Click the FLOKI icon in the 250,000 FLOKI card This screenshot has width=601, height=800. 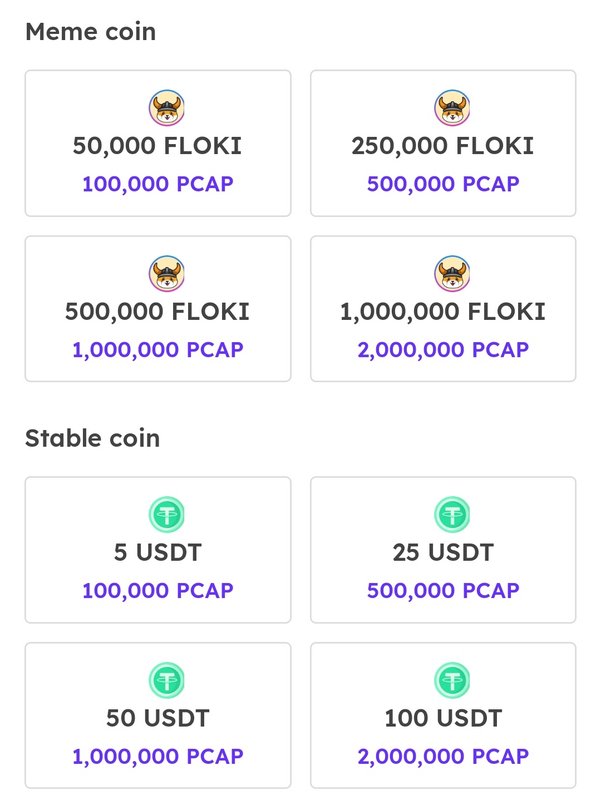coord(452,108)
